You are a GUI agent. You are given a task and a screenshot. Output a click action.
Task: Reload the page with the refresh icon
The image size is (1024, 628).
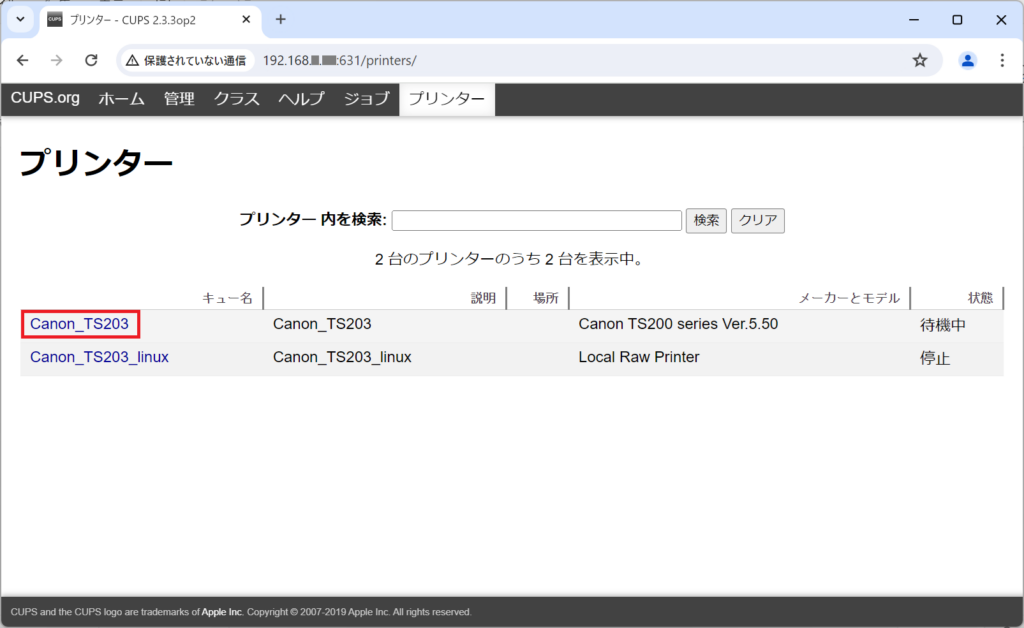click(91, 60)
